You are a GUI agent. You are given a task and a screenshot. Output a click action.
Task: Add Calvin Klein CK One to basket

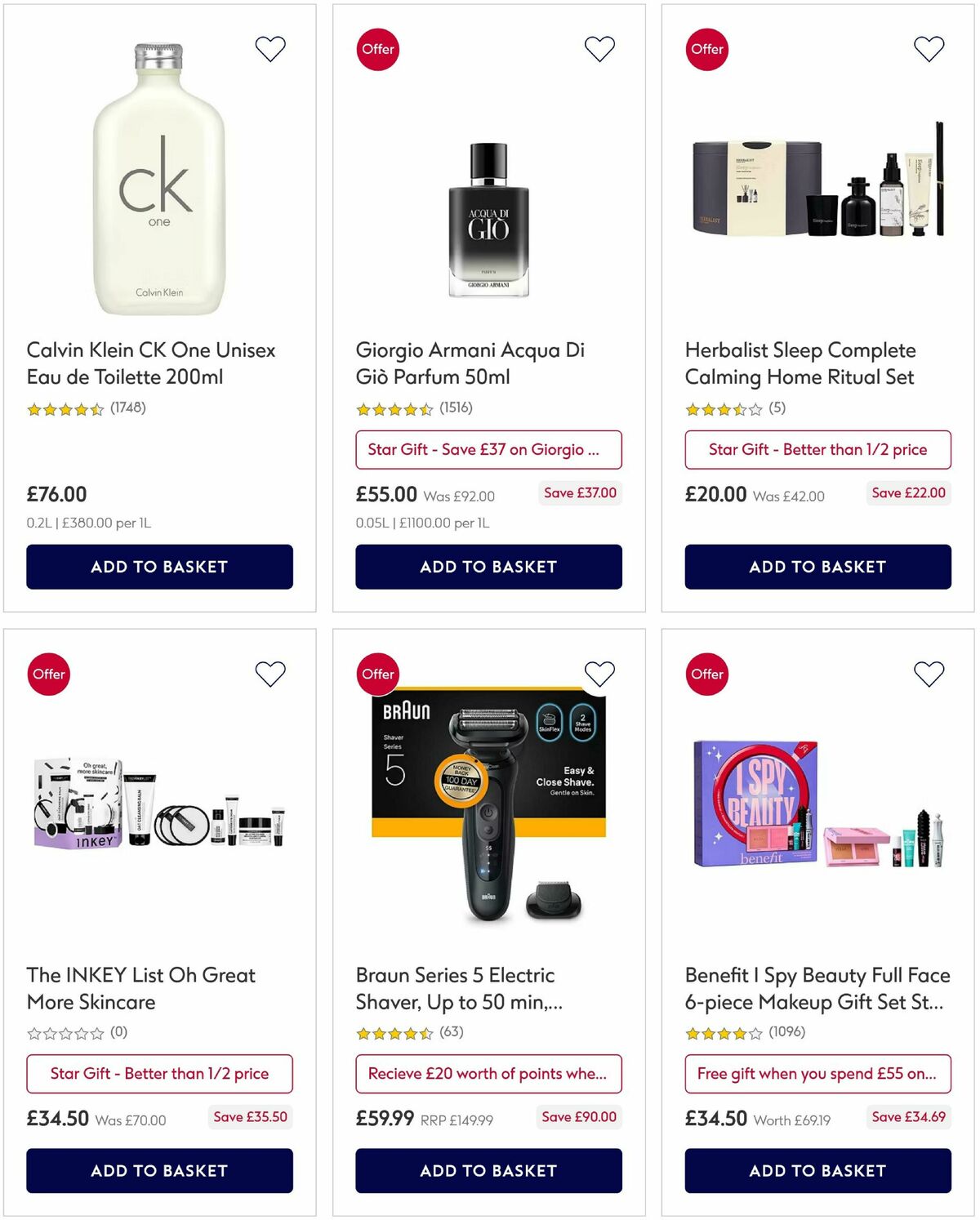click(159, 566)
